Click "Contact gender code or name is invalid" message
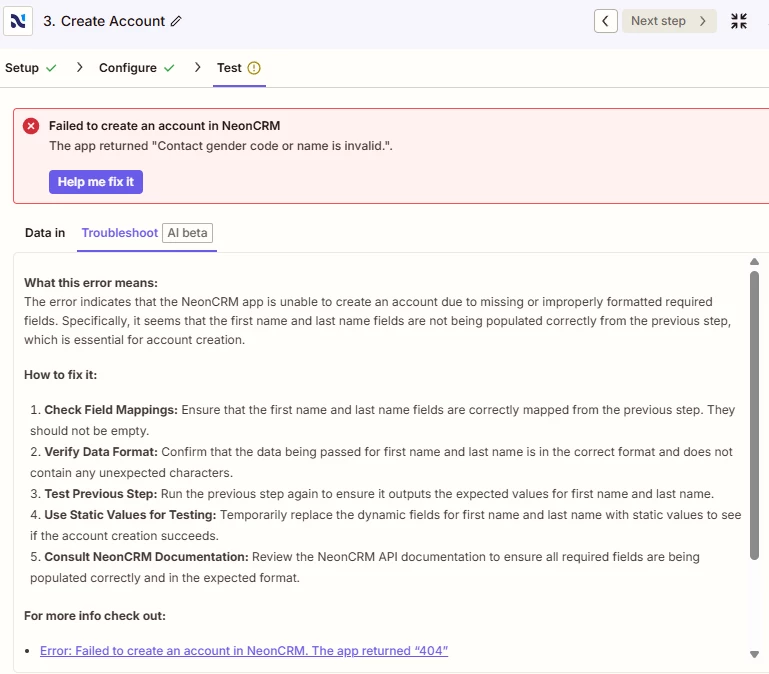 pyautogui.click(x=221, y=146)
